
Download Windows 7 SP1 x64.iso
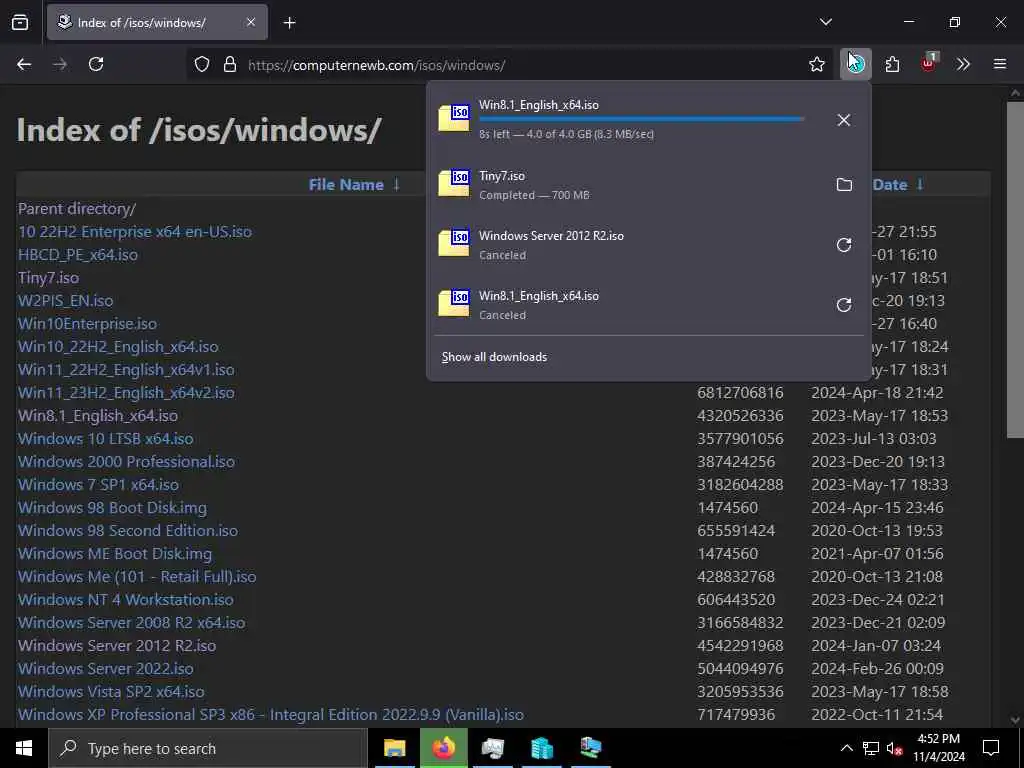98,485
